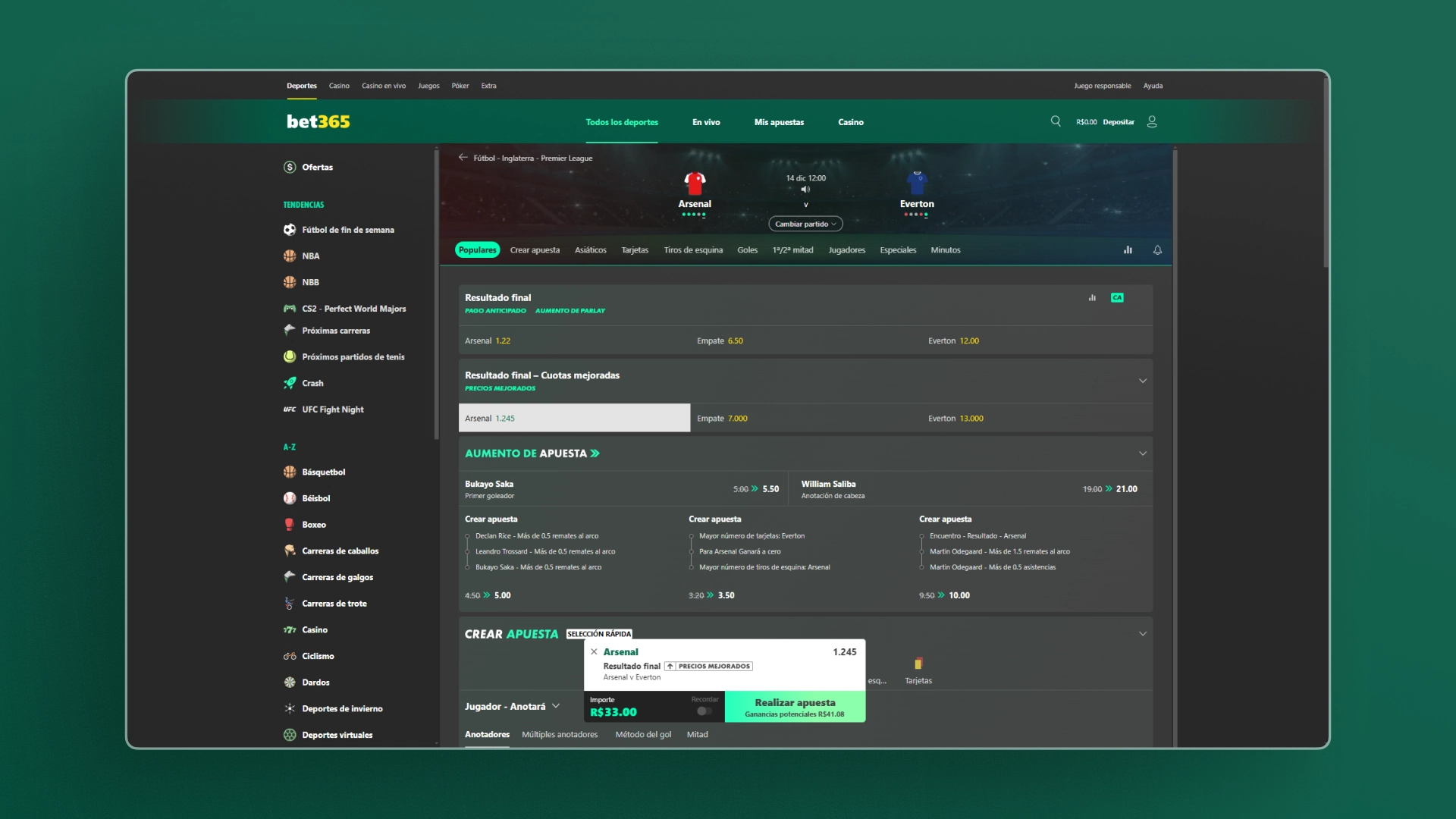
Task: Remove Arsenal selection with the X icon
Action: (594, 651)
